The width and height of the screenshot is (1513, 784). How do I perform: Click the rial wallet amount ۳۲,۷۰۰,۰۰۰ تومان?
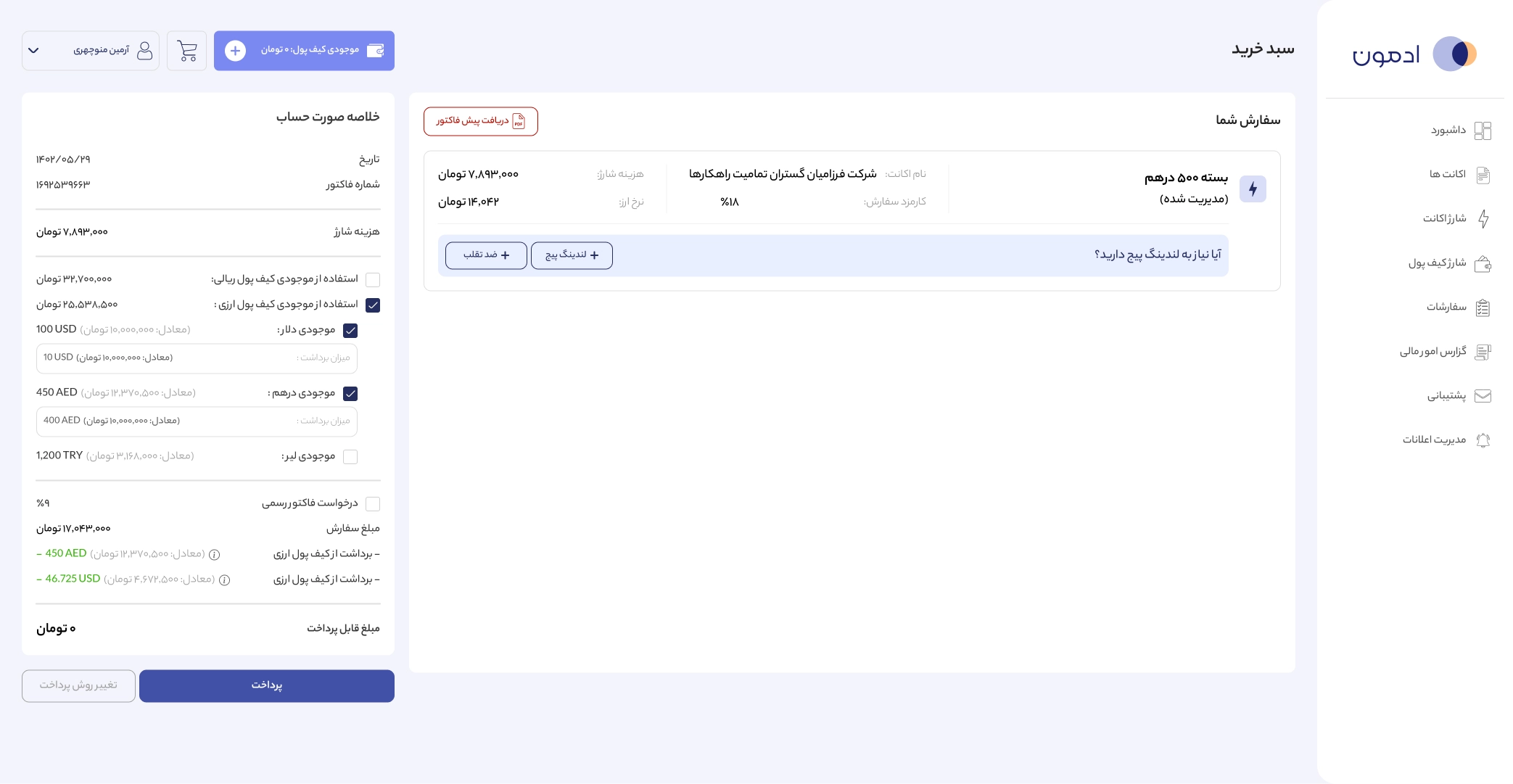(x=74, y=279)
